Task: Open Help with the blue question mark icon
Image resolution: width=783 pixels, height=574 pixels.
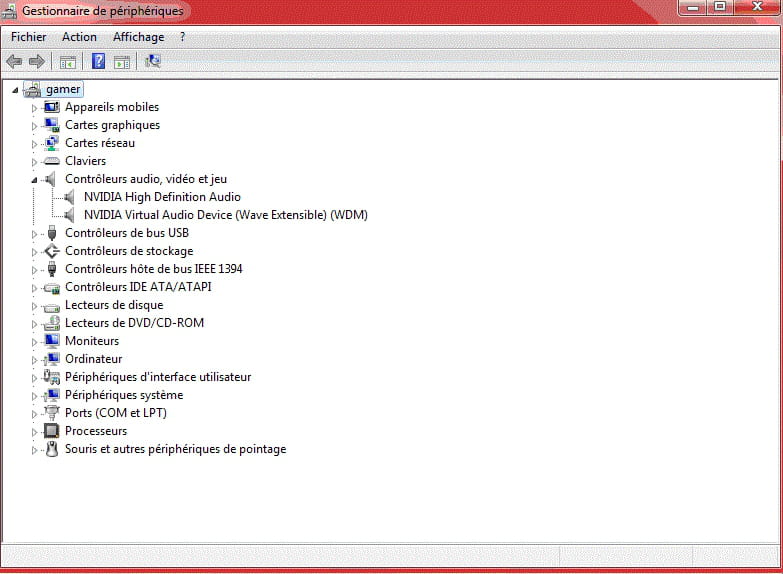Action: pos(98,61)
